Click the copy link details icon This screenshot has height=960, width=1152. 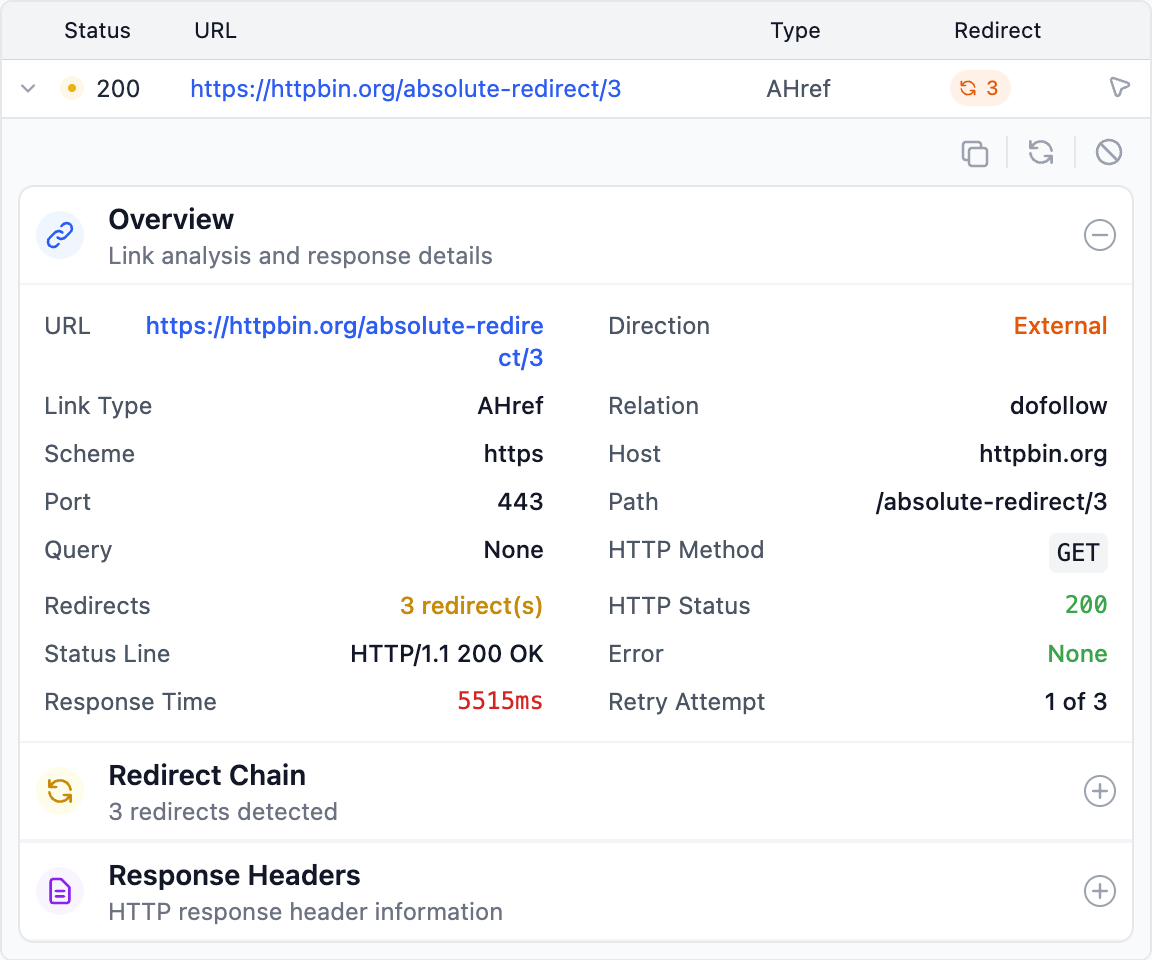point(974,153)
